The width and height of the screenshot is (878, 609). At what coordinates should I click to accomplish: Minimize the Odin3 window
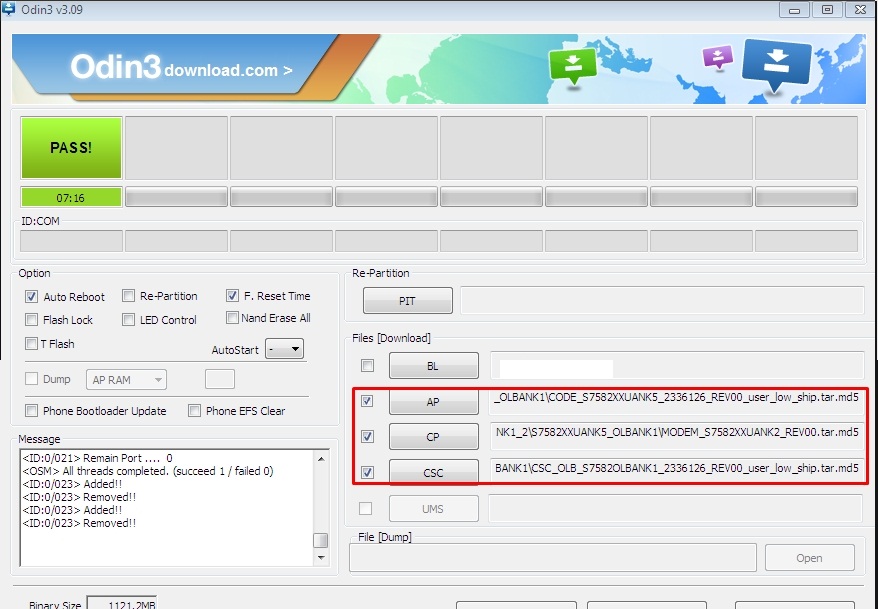[794, 10]
